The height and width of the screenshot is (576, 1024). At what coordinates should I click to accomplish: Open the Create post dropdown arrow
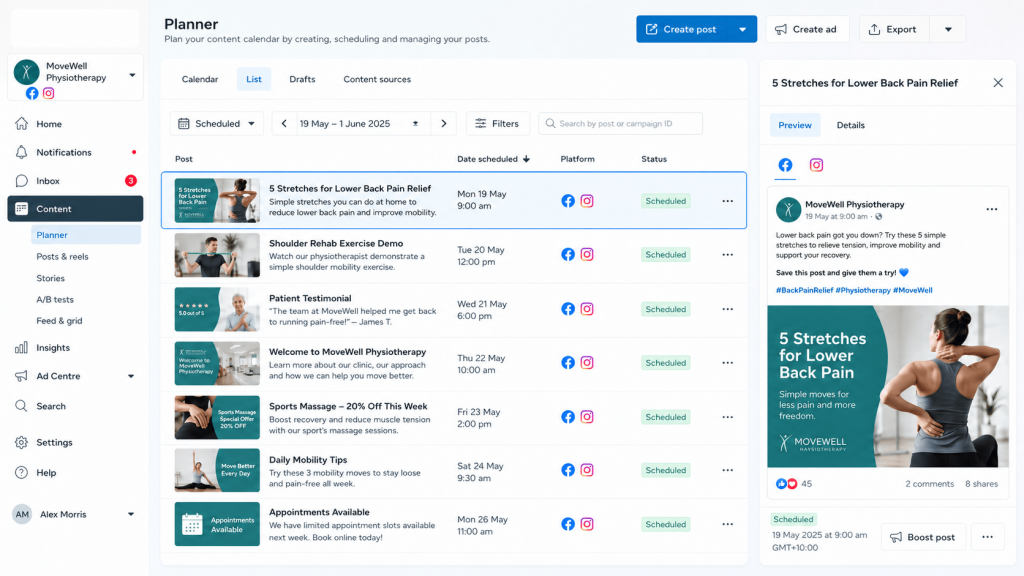point(743,29)
